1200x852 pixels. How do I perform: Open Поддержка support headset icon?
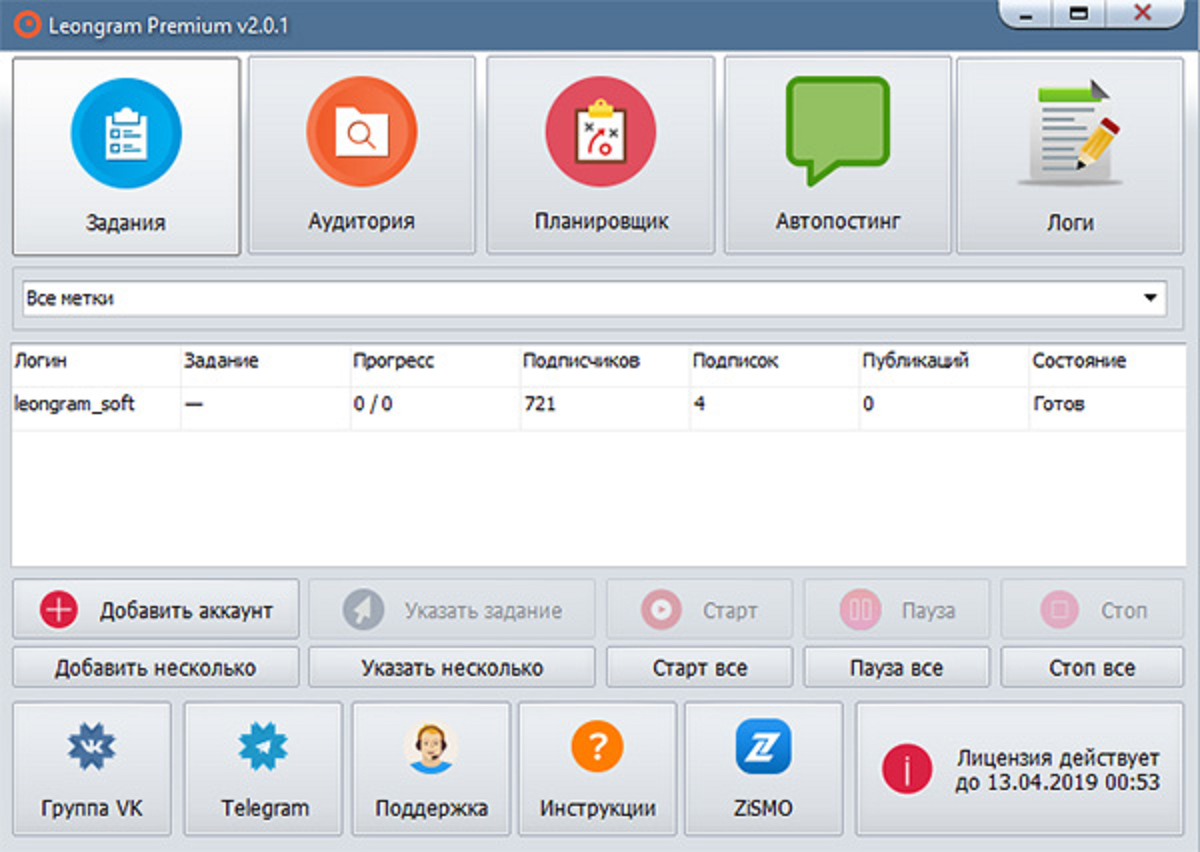coord(431,749)
